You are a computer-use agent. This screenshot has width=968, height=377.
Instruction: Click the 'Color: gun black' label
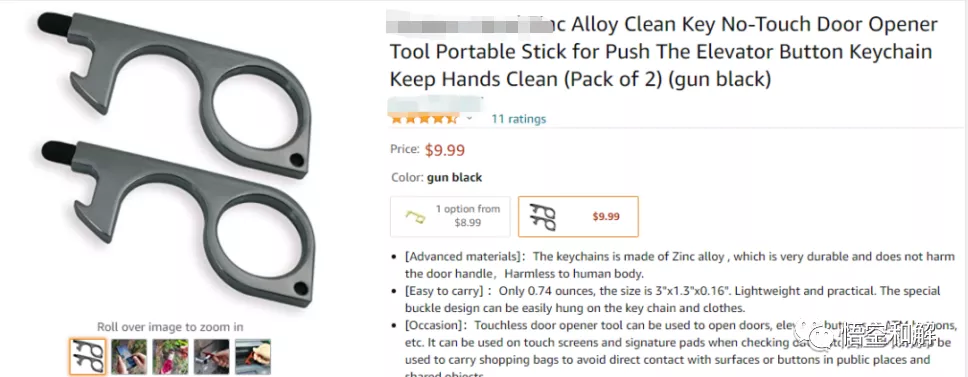(436, 178)
